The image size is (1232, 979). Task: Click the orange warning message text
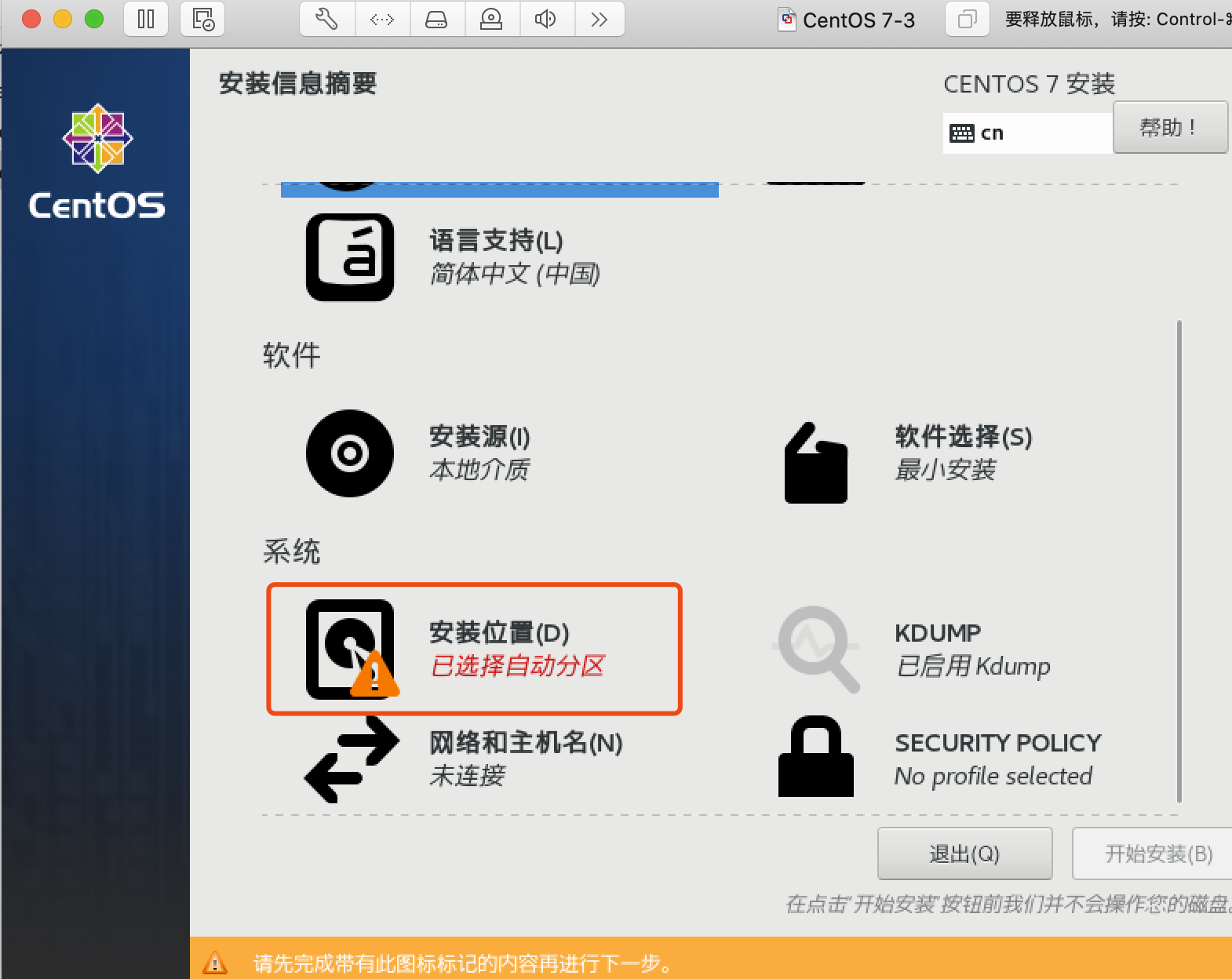[x=464, y=963]
